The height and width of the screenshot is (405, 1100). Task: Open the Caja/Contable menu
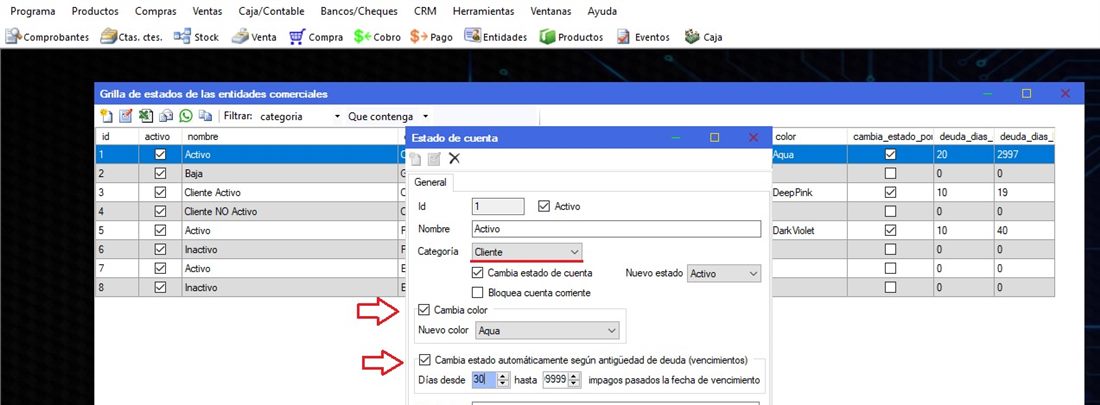(273, 11)
